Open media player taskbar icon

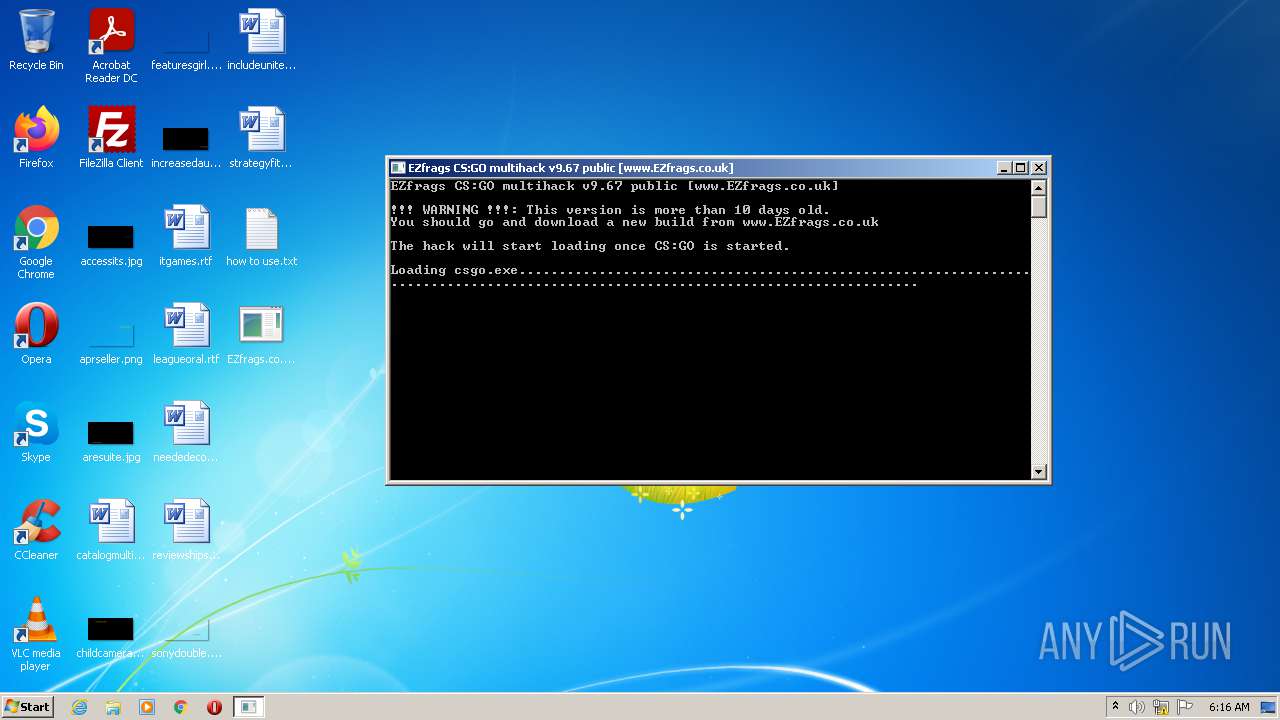(x=147, y=707)
